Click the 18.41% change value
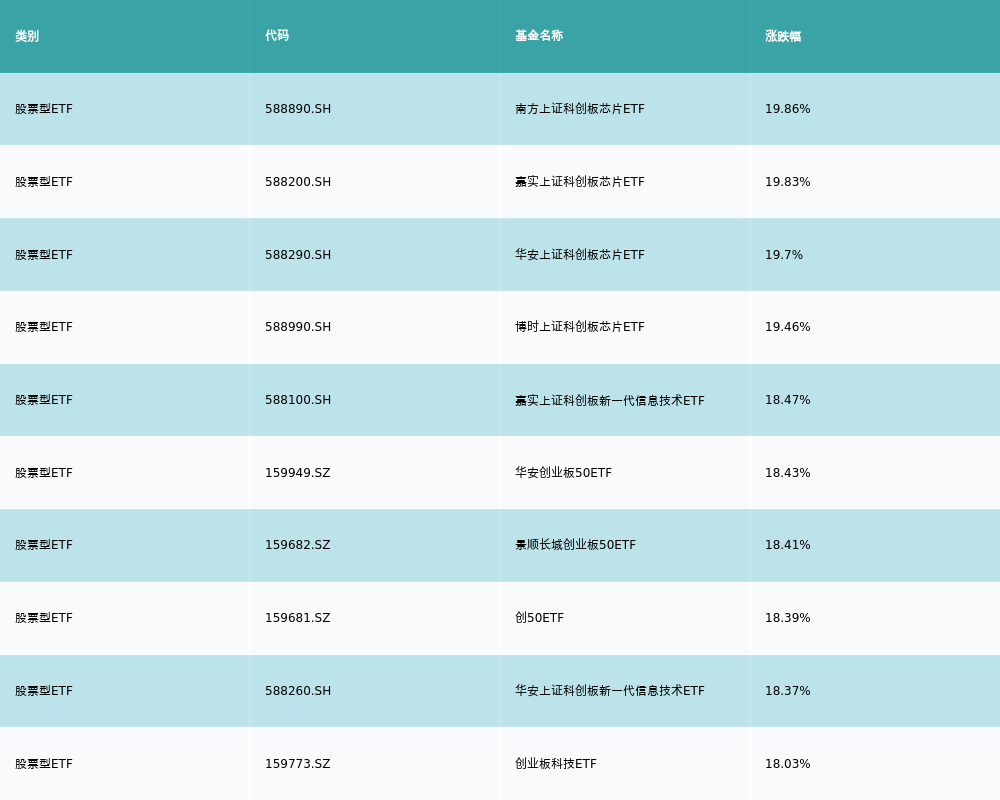 (788, 545)
